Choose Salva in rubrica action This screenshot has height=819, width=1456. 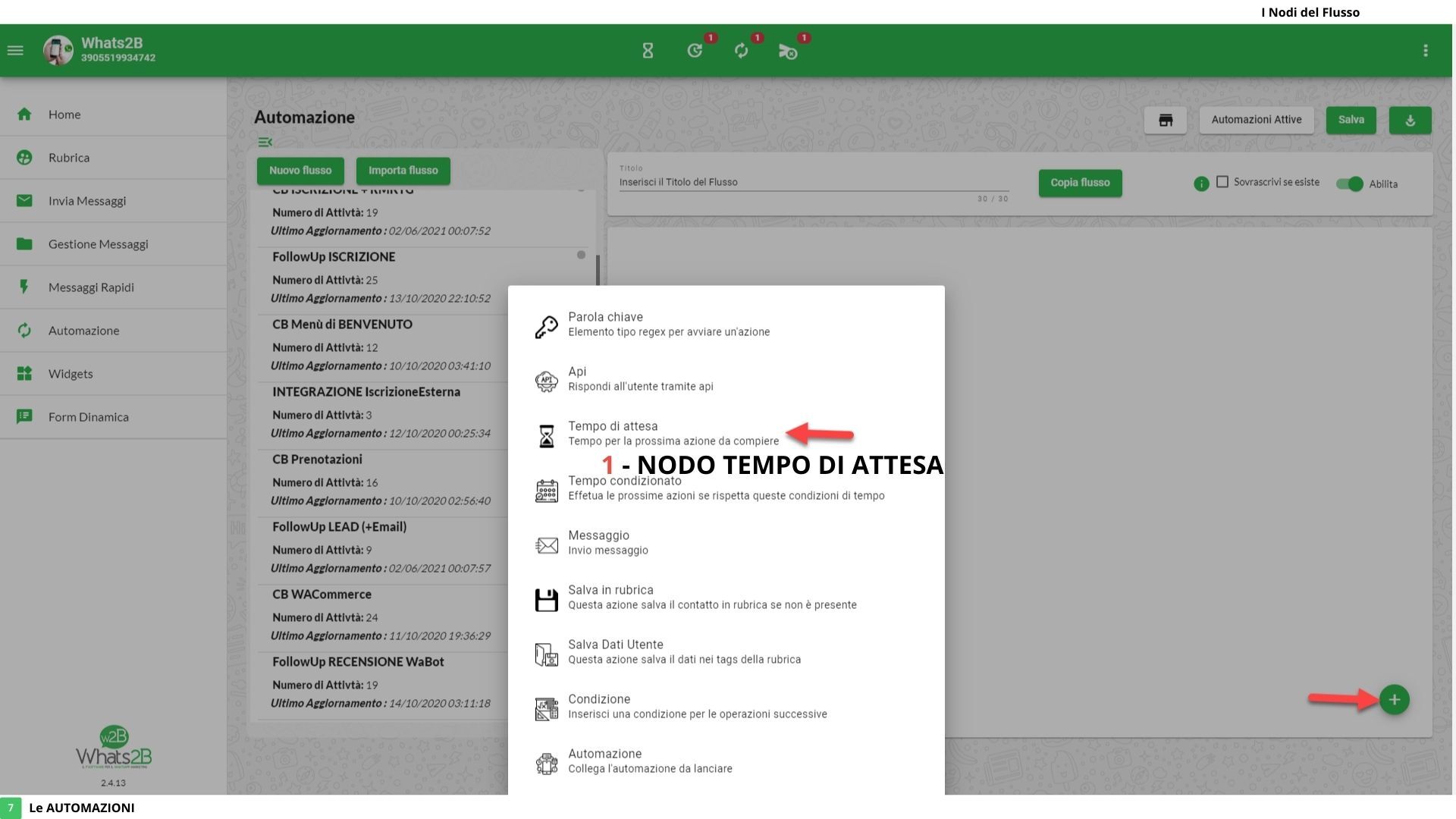coord(726,599)
